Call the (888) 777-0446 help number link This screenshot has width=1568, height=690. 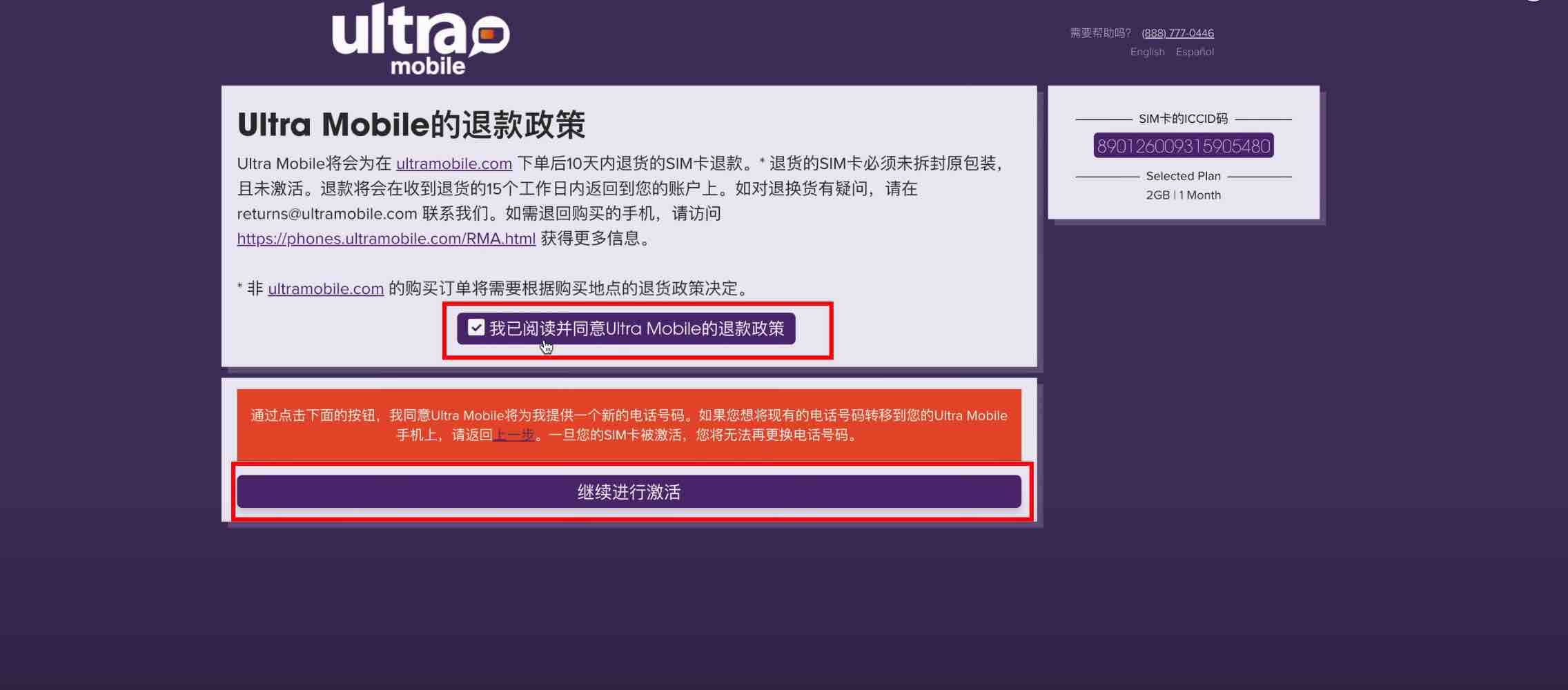[x=1177, y=33]
